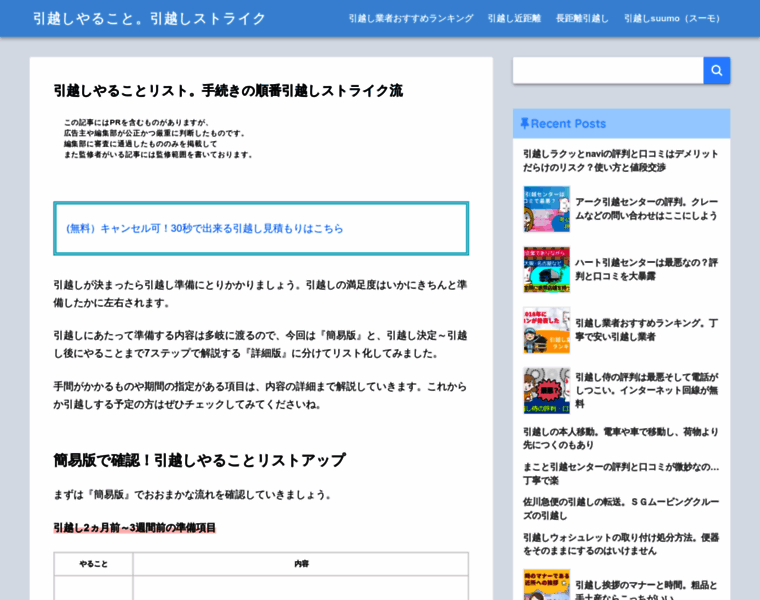Image resolution: width=760 pixels, height=600 pixels.
Task: Click the search input field
Action: pos(608,70)
